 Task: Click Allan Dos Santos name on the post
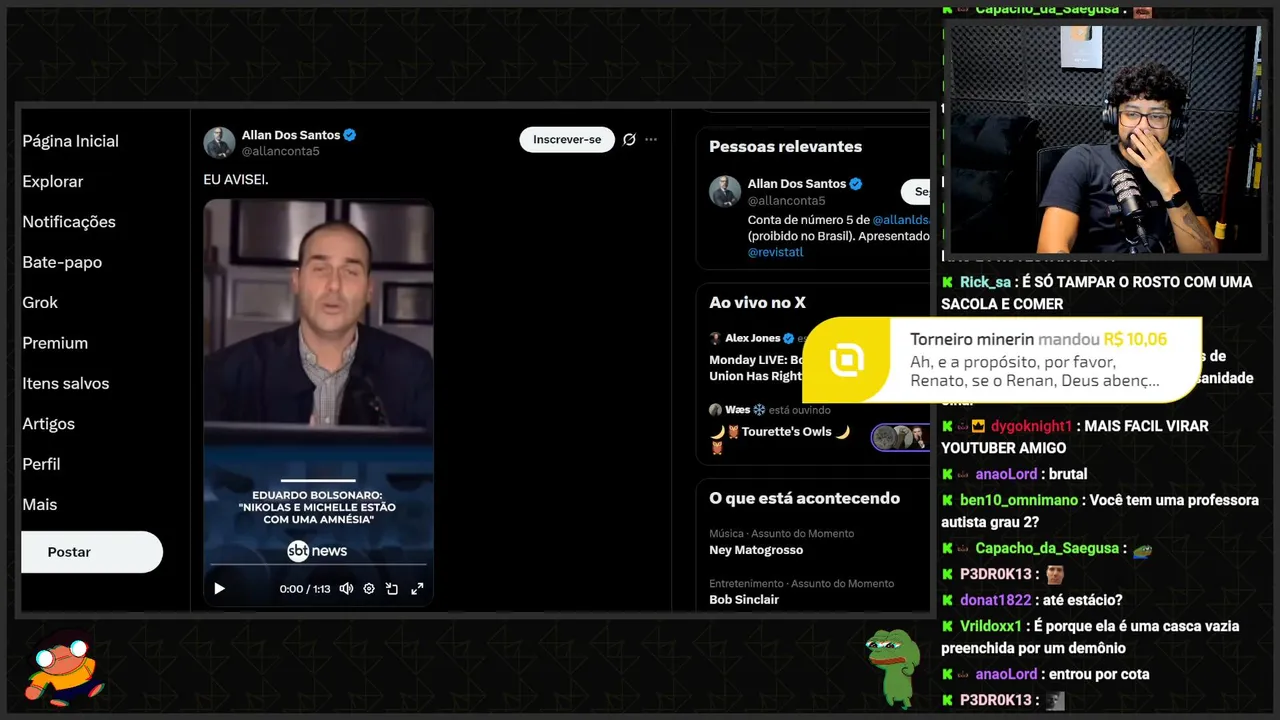click(x=291, y=135)
